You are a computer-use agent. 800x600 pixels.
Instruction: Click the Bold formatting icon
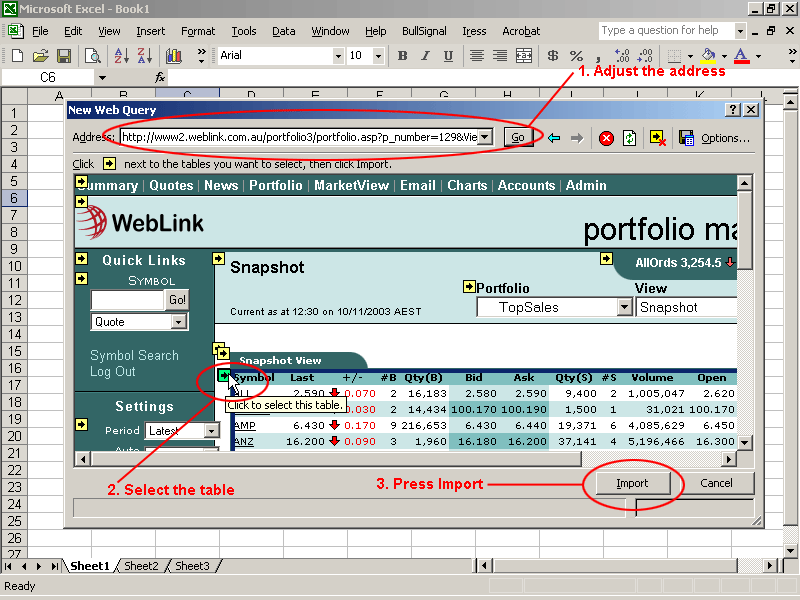(403, 56)
